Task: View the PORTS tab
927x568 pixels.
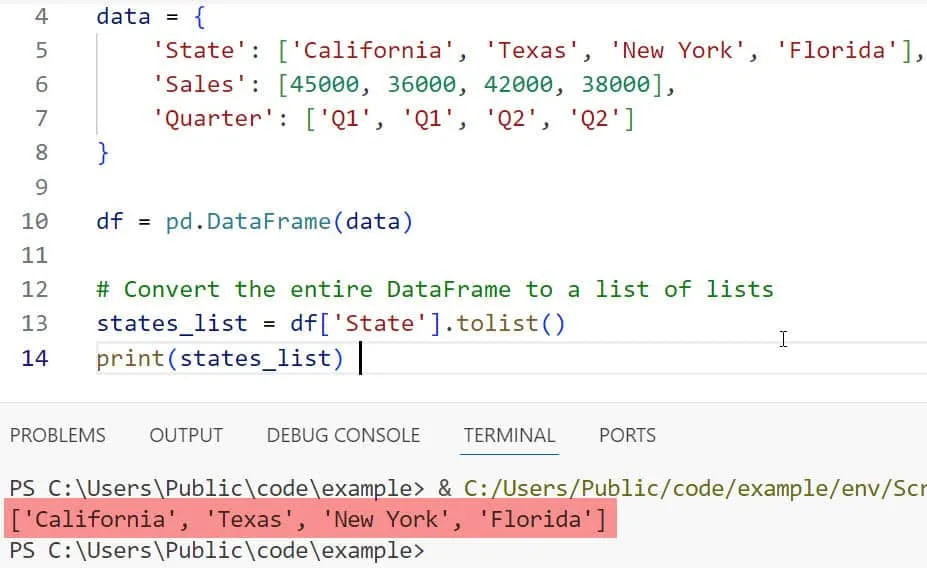Action: click(x=627, y=435)
